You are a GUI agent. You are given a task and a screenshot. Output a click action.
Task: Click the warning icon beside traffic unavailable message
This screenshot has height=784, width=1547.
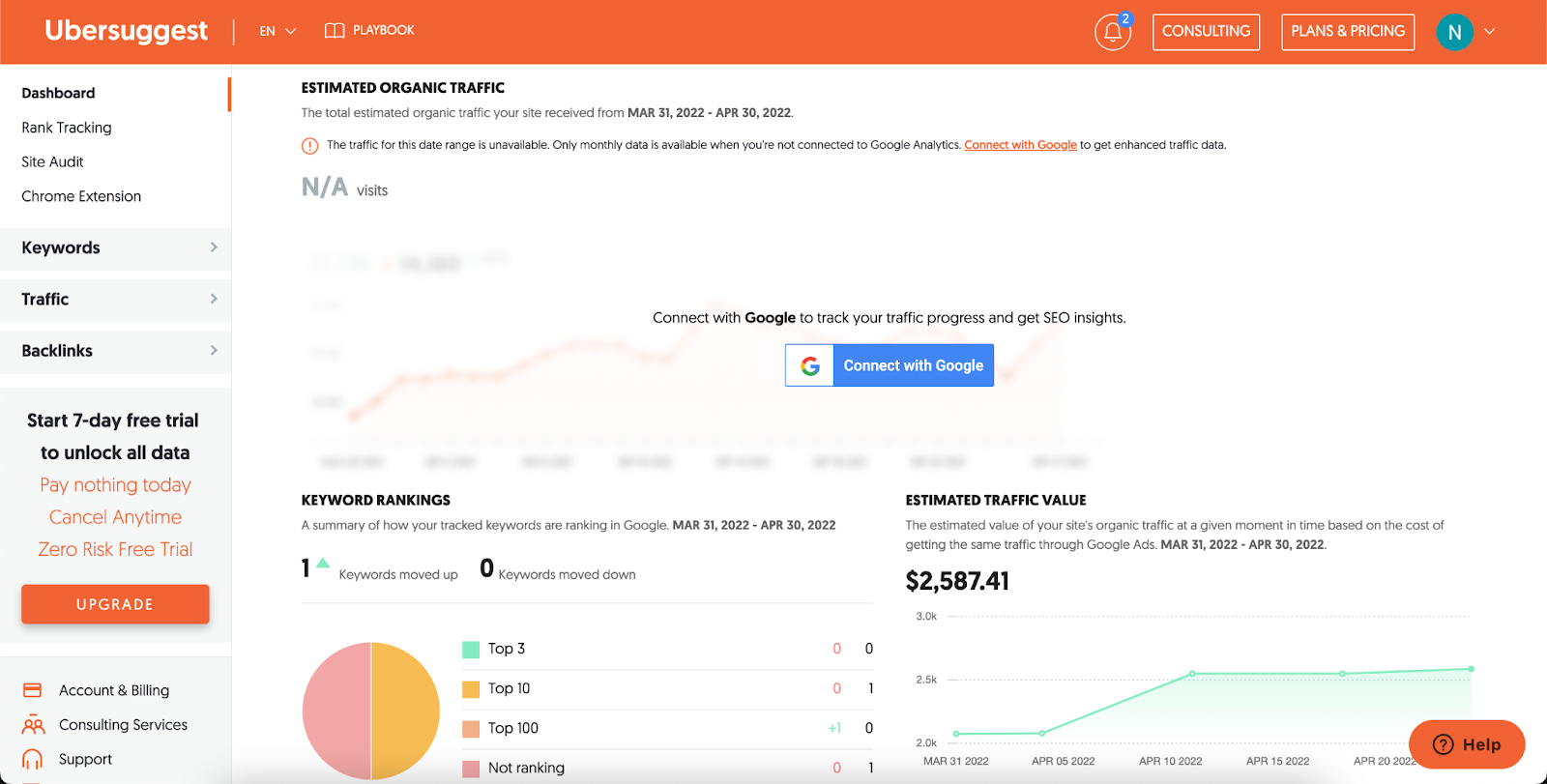tap(309, 146)
